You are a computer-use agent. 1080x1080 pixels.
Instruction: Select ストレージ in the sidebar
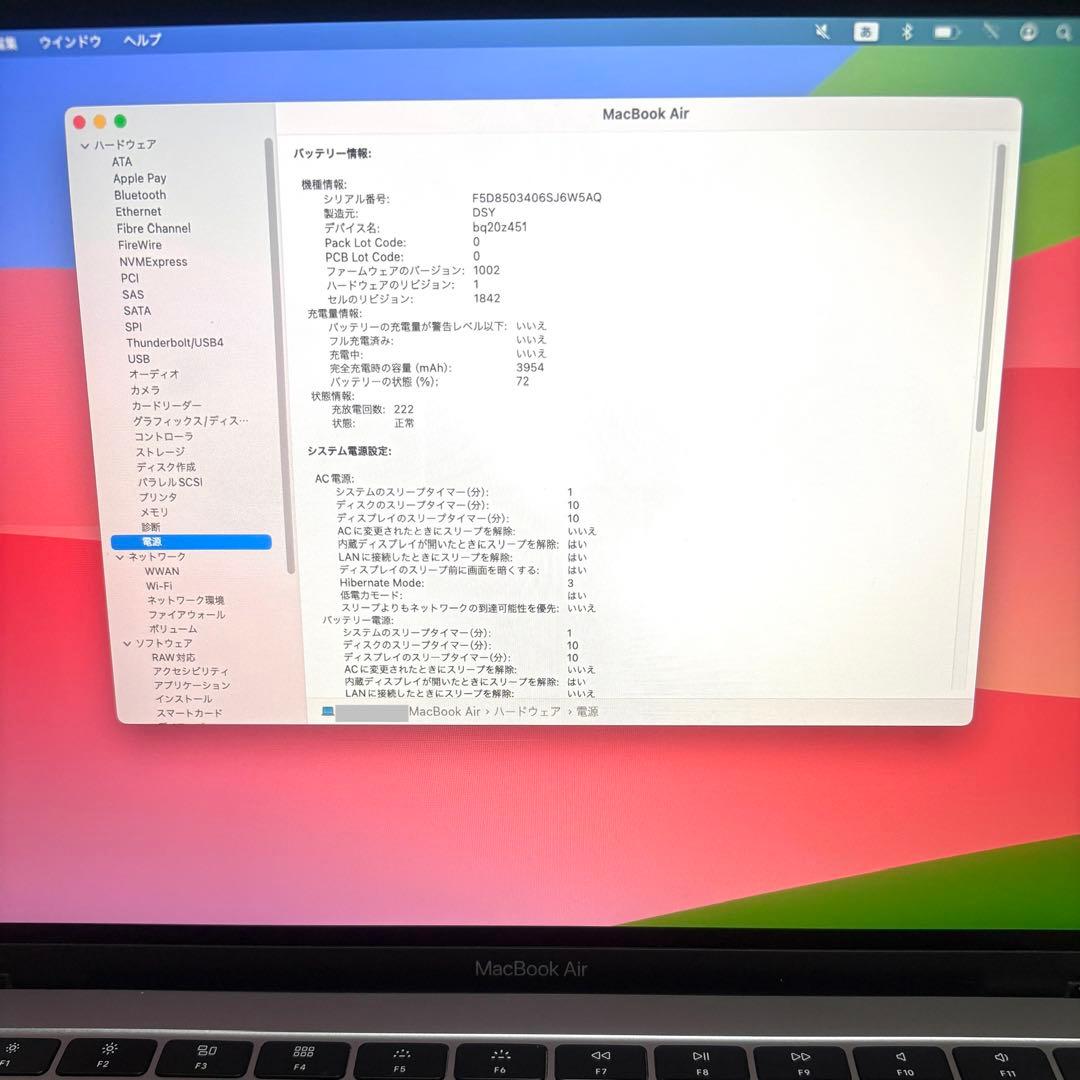[161, 451]
